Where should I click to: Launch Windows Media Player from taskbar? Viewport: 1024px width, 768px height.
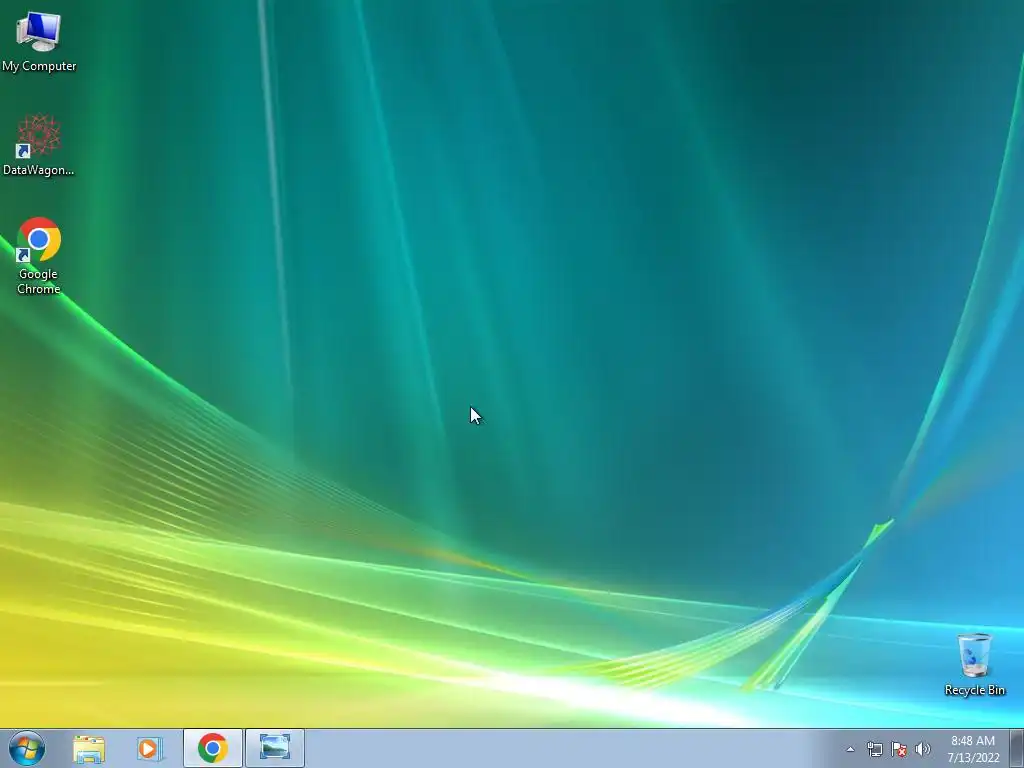[x=149, y=748]
